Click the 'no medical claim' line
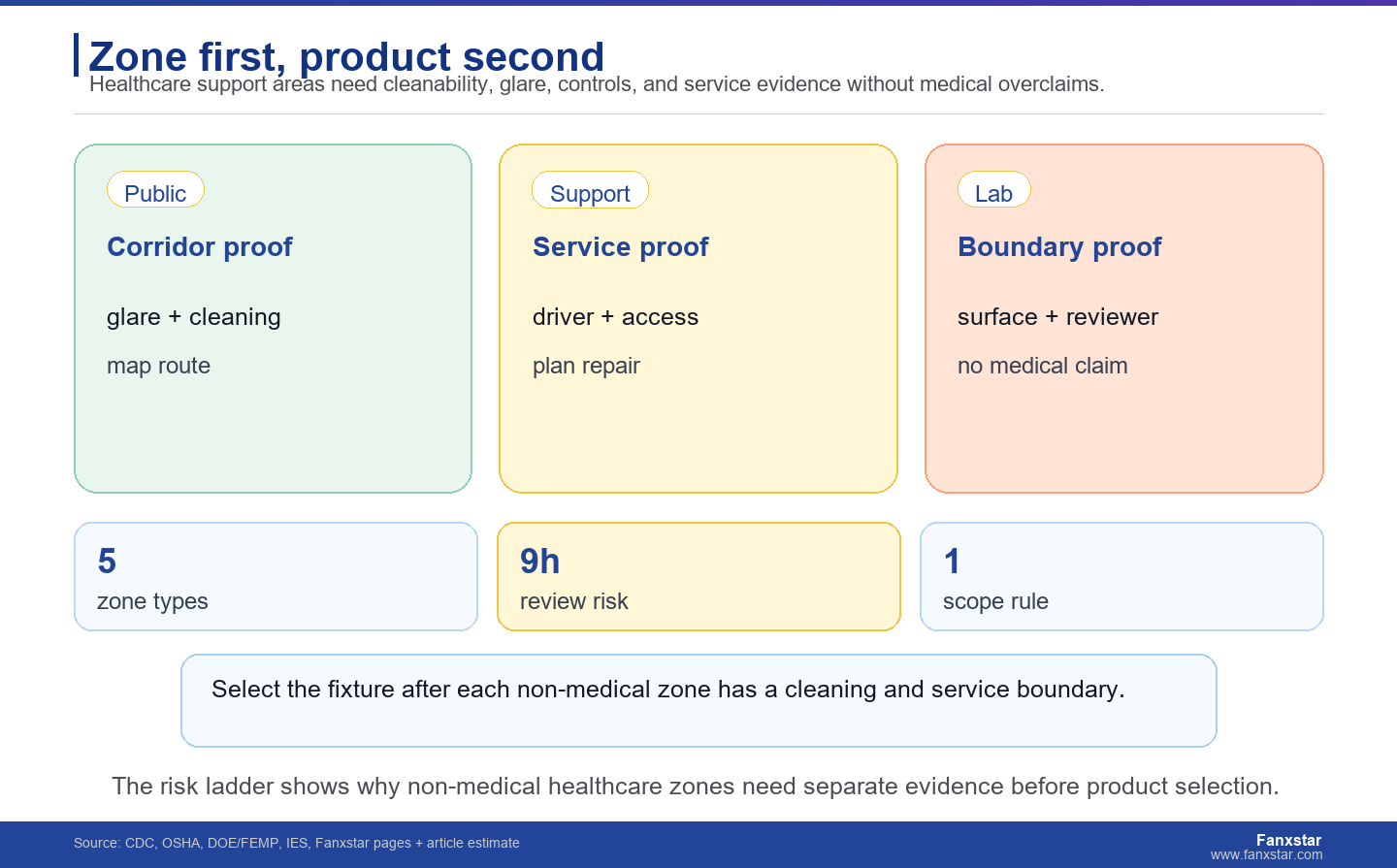Image resolution: width=1397 pixels, height=868 pixels. pos(1042,366)
